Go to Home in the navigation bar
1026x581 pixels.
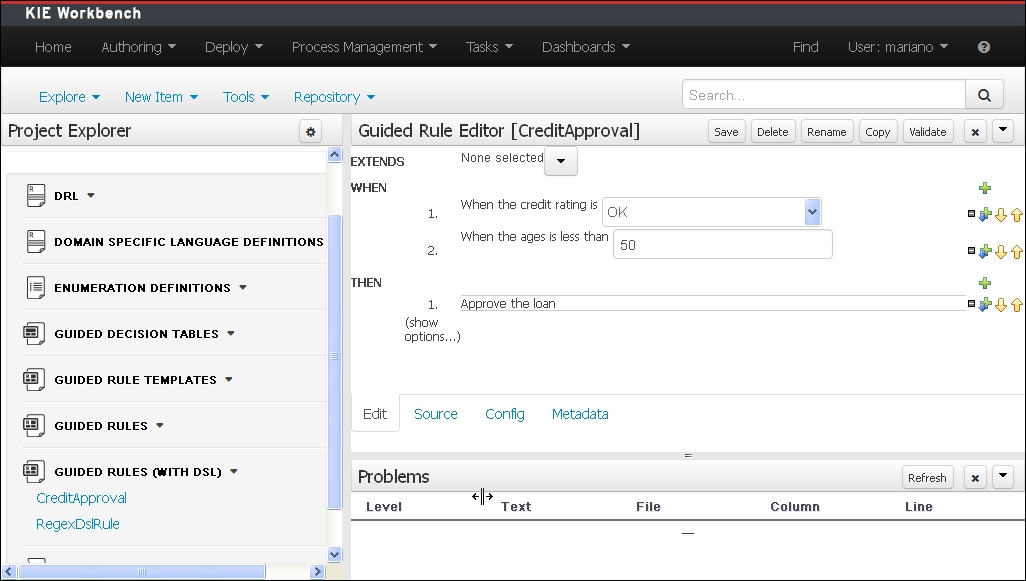(53, 47)
